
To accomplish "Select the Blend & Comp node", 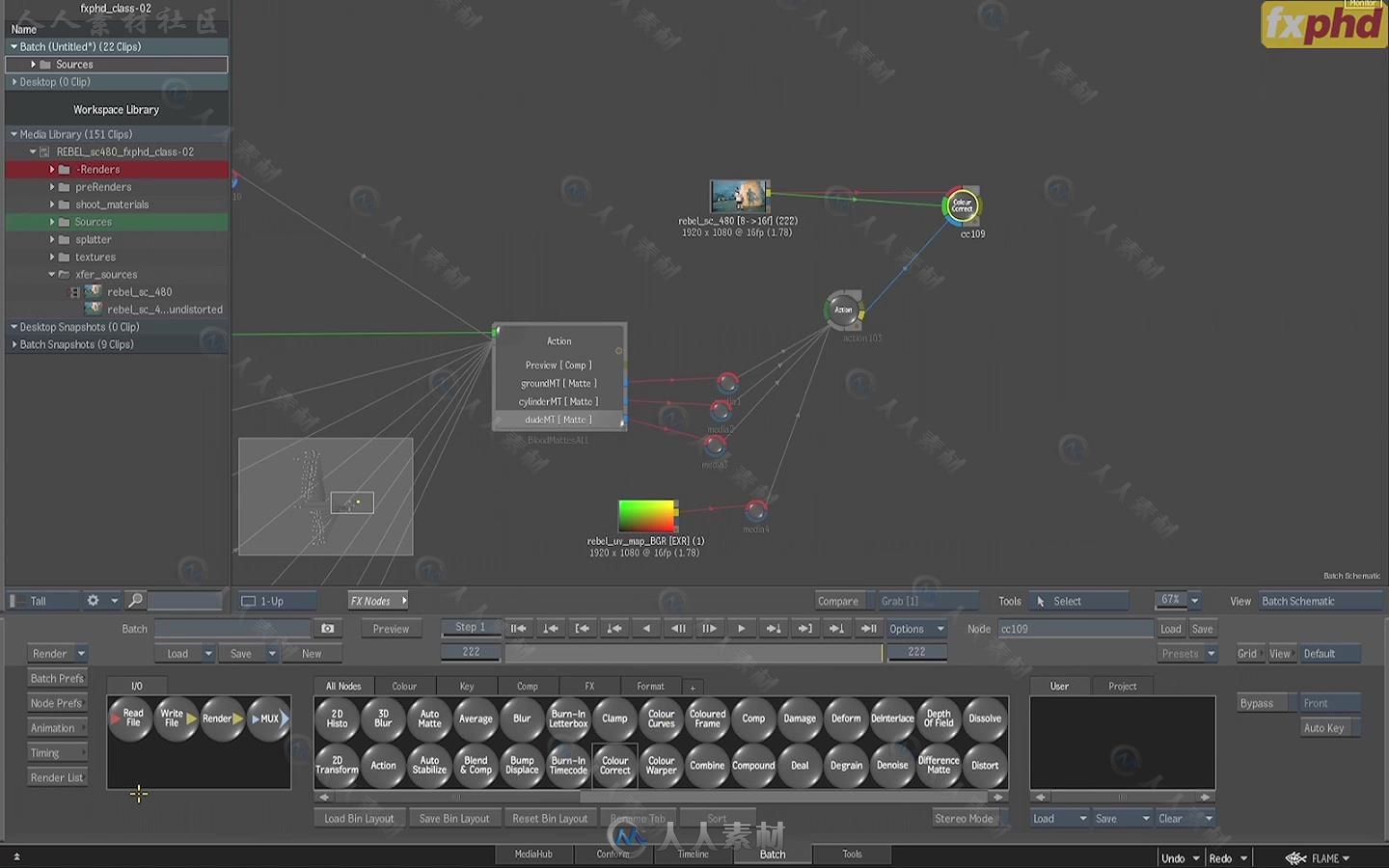I will 476,765.
